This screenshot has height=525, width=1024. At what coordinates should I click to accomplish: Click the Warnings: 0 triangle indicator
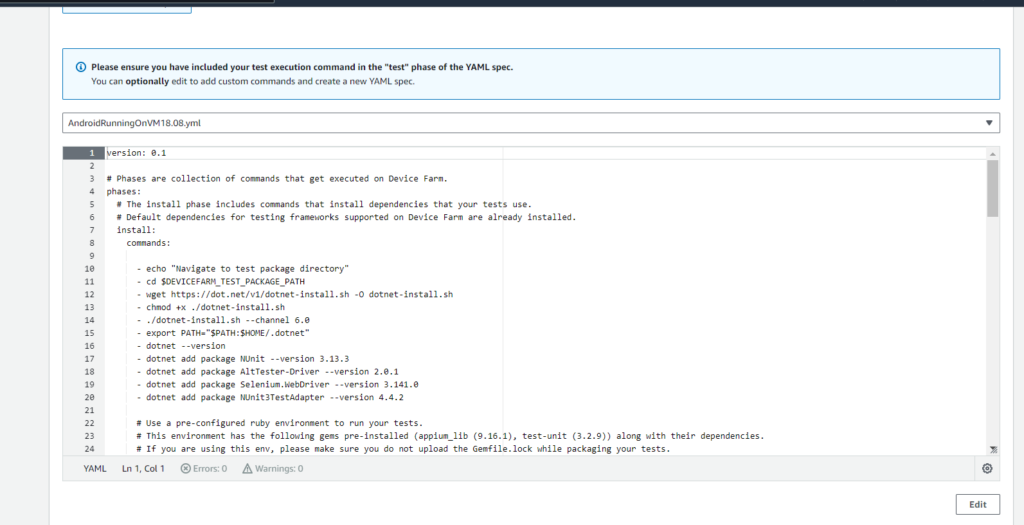272,468
